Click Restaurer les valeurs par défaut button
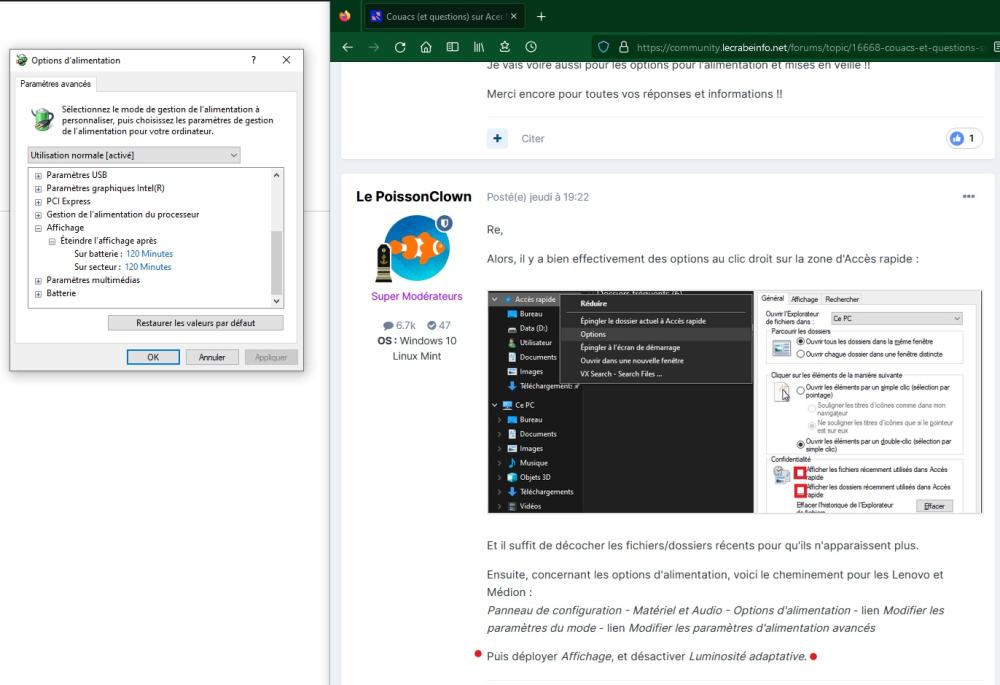 coord(196,323)
